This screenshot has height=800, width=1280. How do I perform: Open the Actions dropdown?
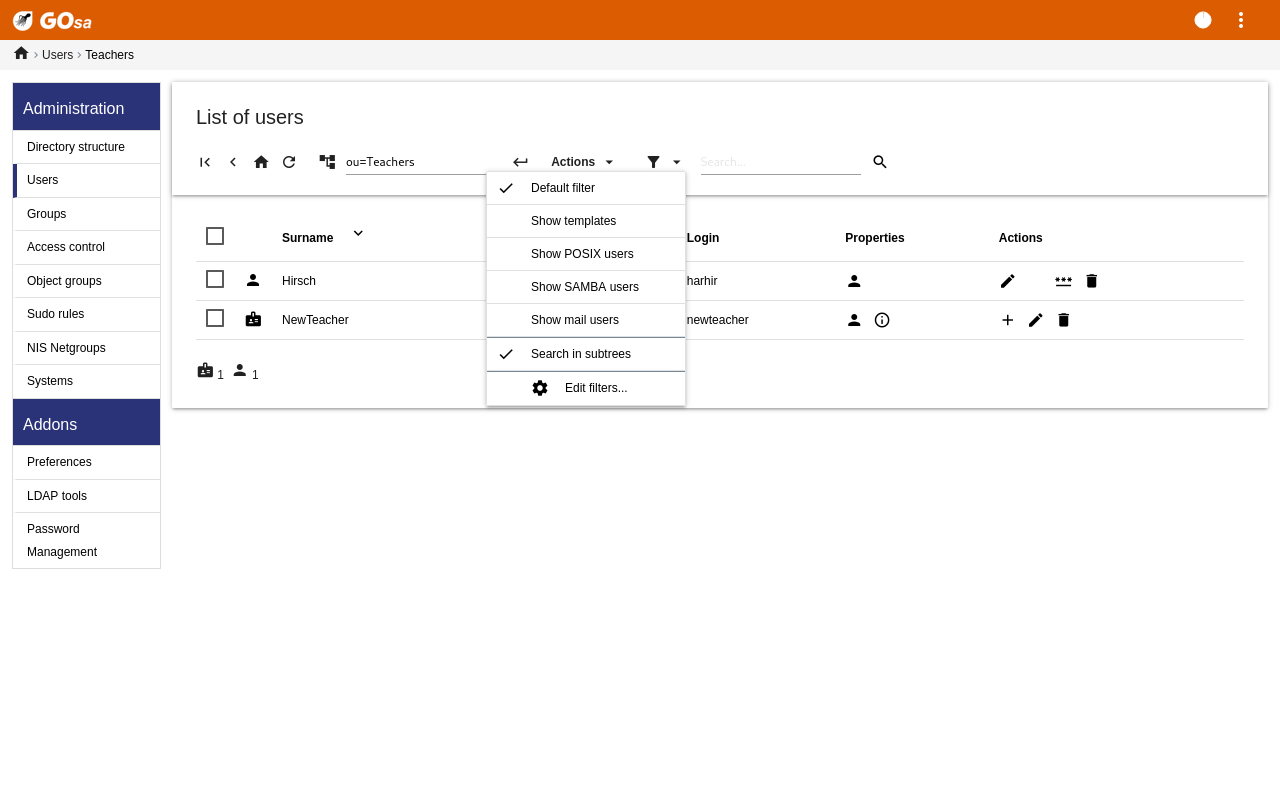pos(582,162)
